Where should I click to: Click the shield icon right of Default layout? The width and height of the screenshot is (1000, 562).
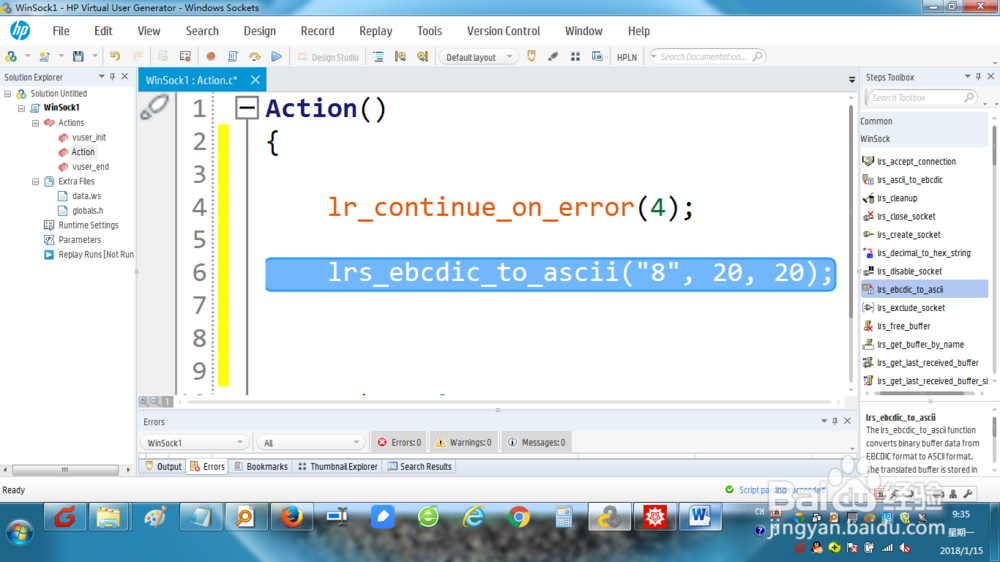point(531,57)
